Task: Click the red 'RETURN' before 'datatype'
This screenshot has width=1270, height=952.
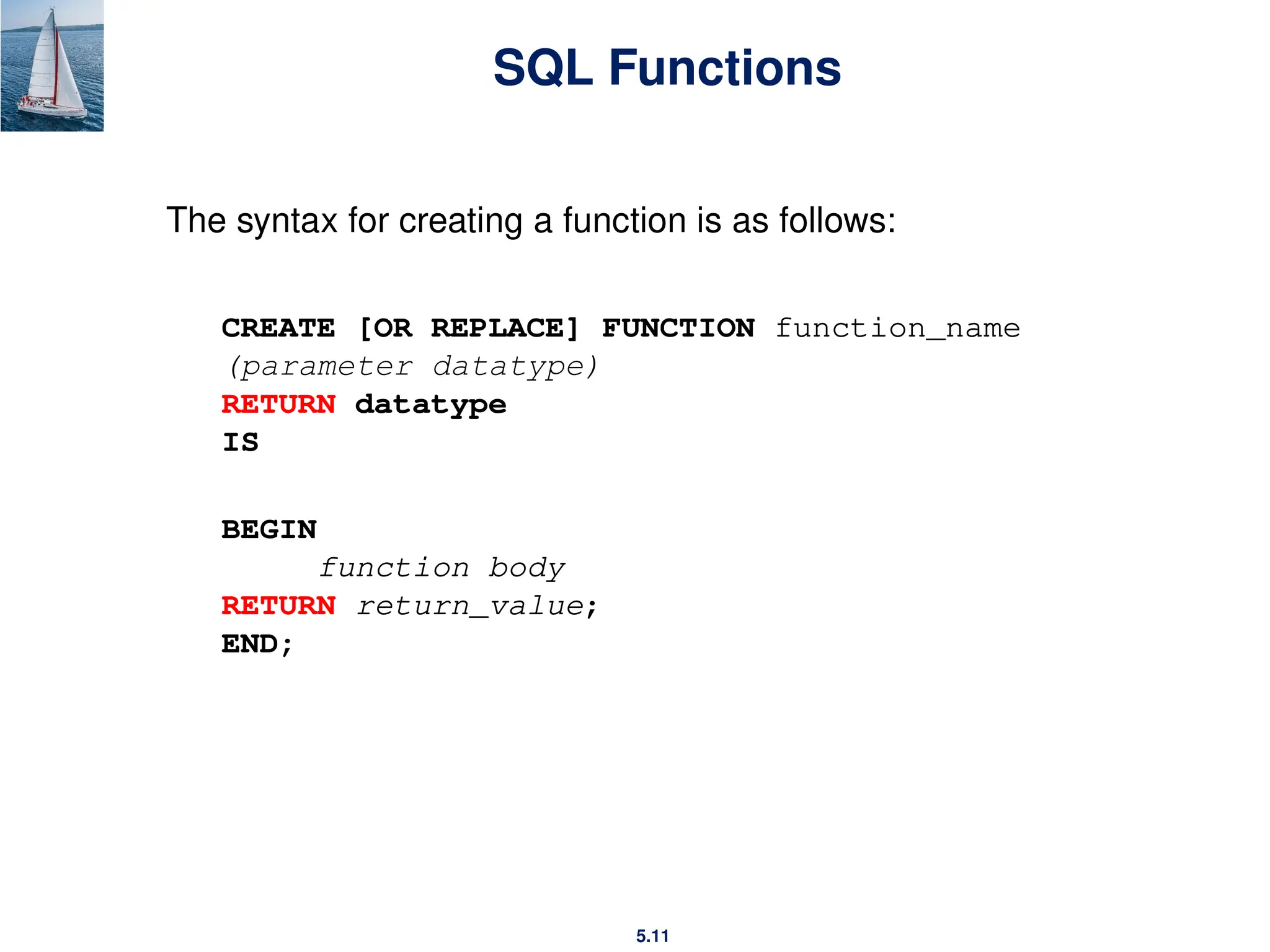Action: 278,404
